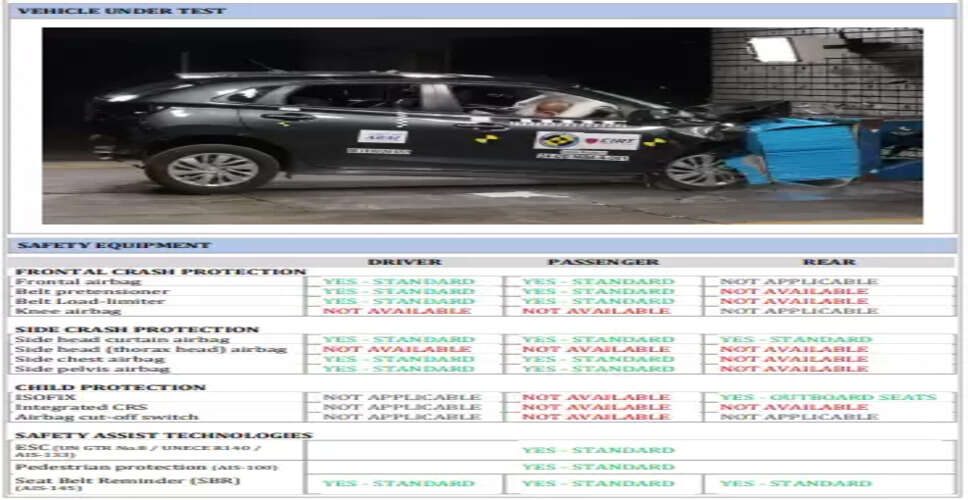Viewport: 968px width, 500px height.
Task: Click the FRONTAL CRASH PROTECTION heading
Action: tap(161, 272)
